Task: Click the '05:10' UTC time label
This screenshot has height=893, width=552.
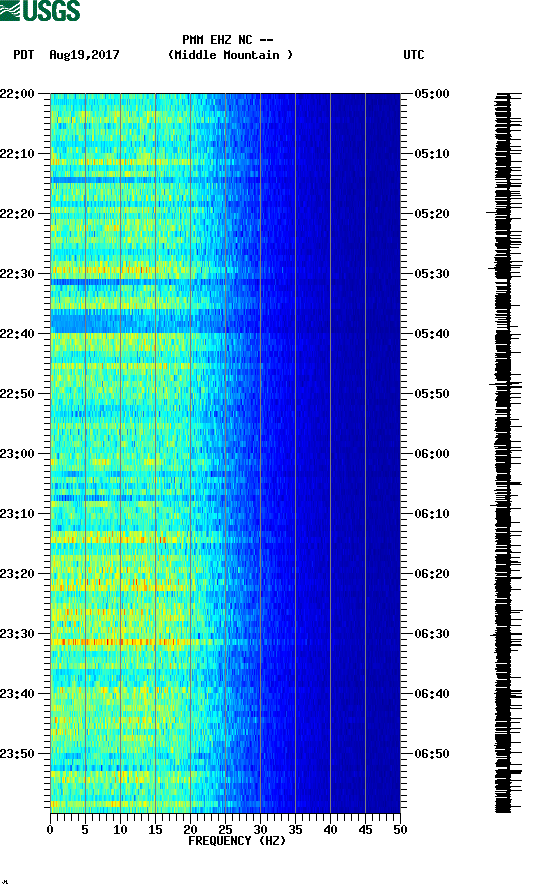Action: (432, 154)
